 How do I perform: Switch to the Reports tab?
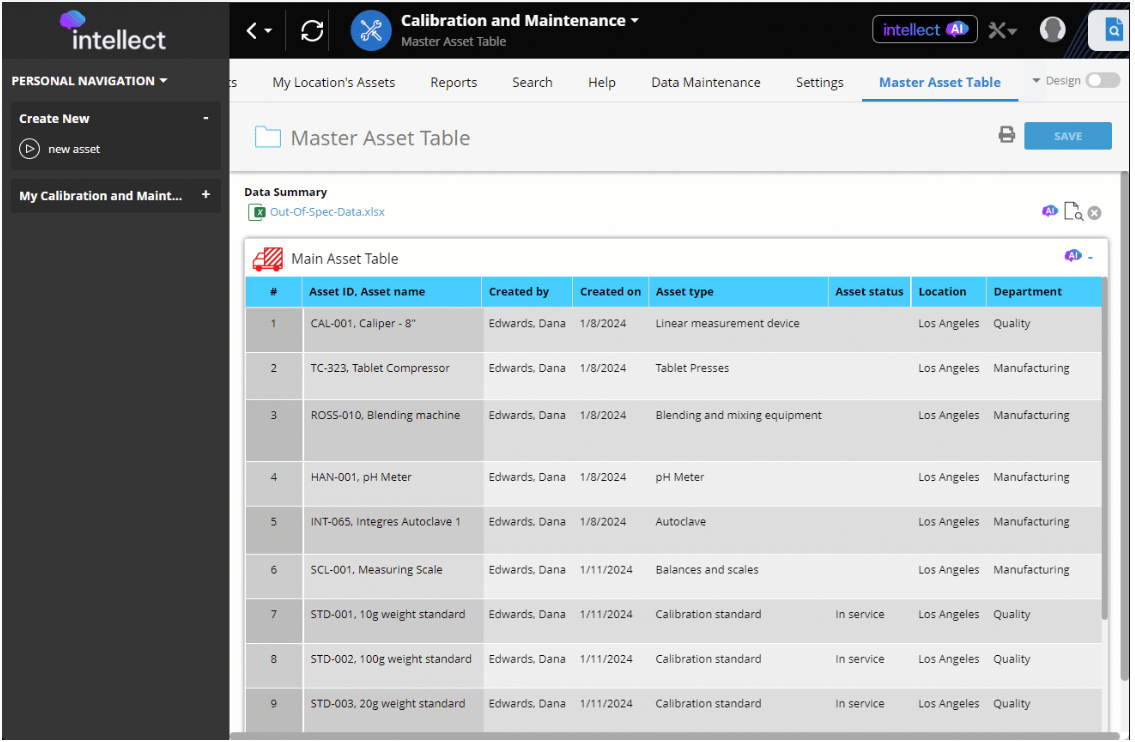coord(453,82)
